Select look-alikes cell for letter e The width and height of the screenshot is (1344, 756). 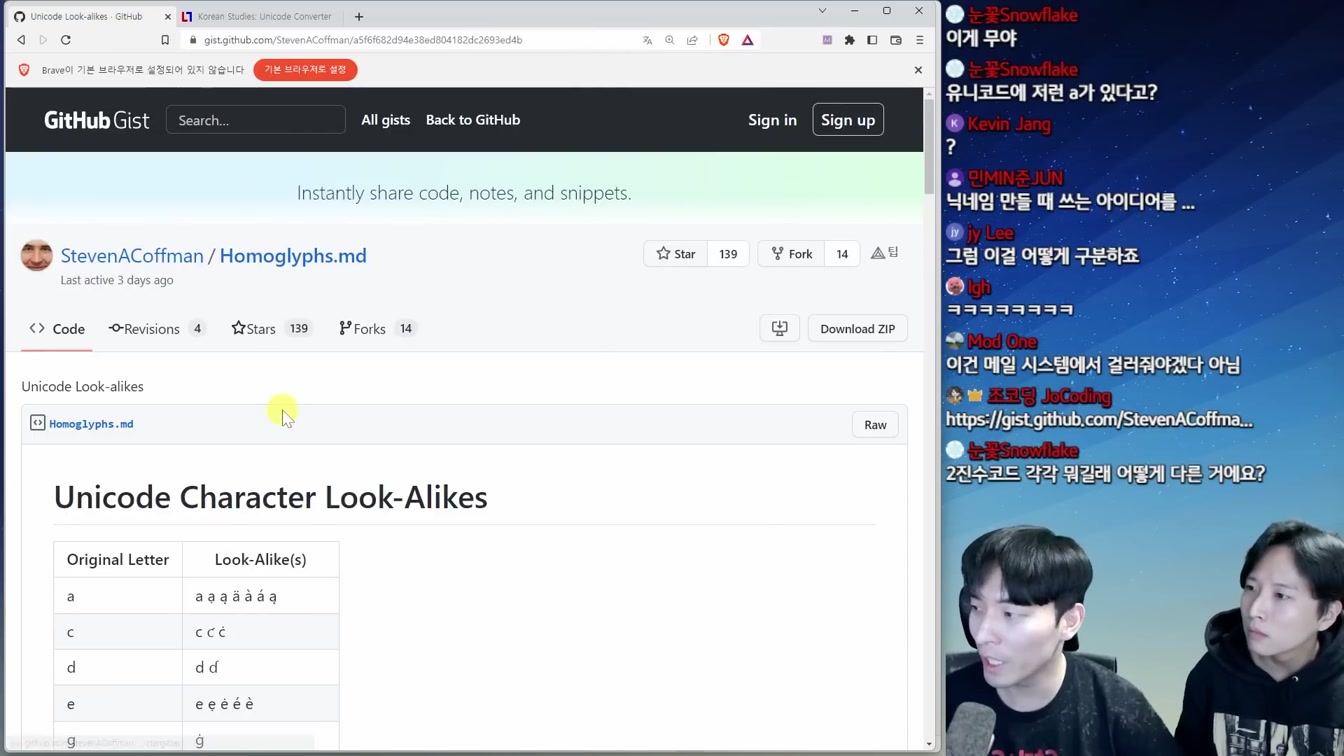(261, 704)
